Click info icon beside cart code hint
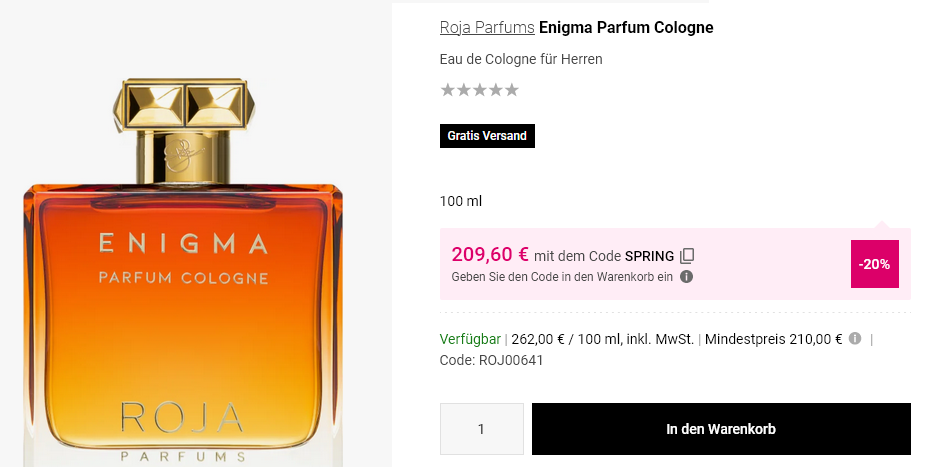Viewport: 928px width, 467px height. [687, 277]
